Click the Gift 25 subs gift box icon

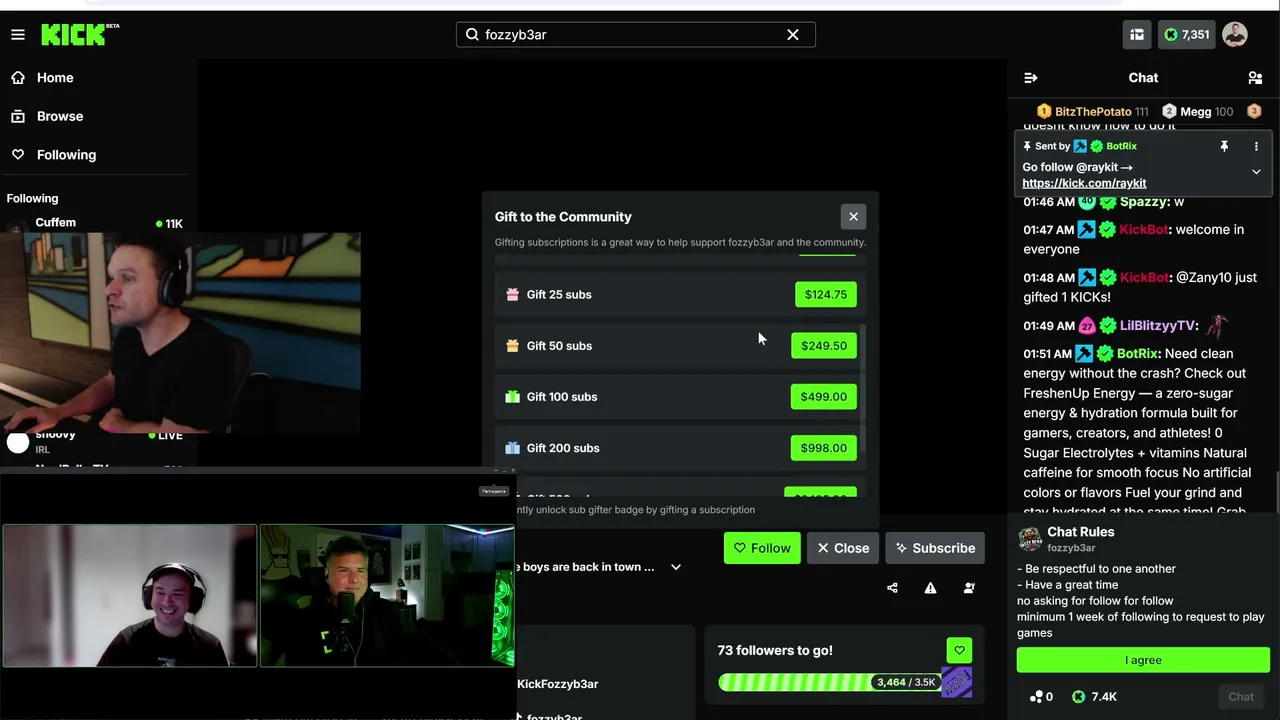513,295
